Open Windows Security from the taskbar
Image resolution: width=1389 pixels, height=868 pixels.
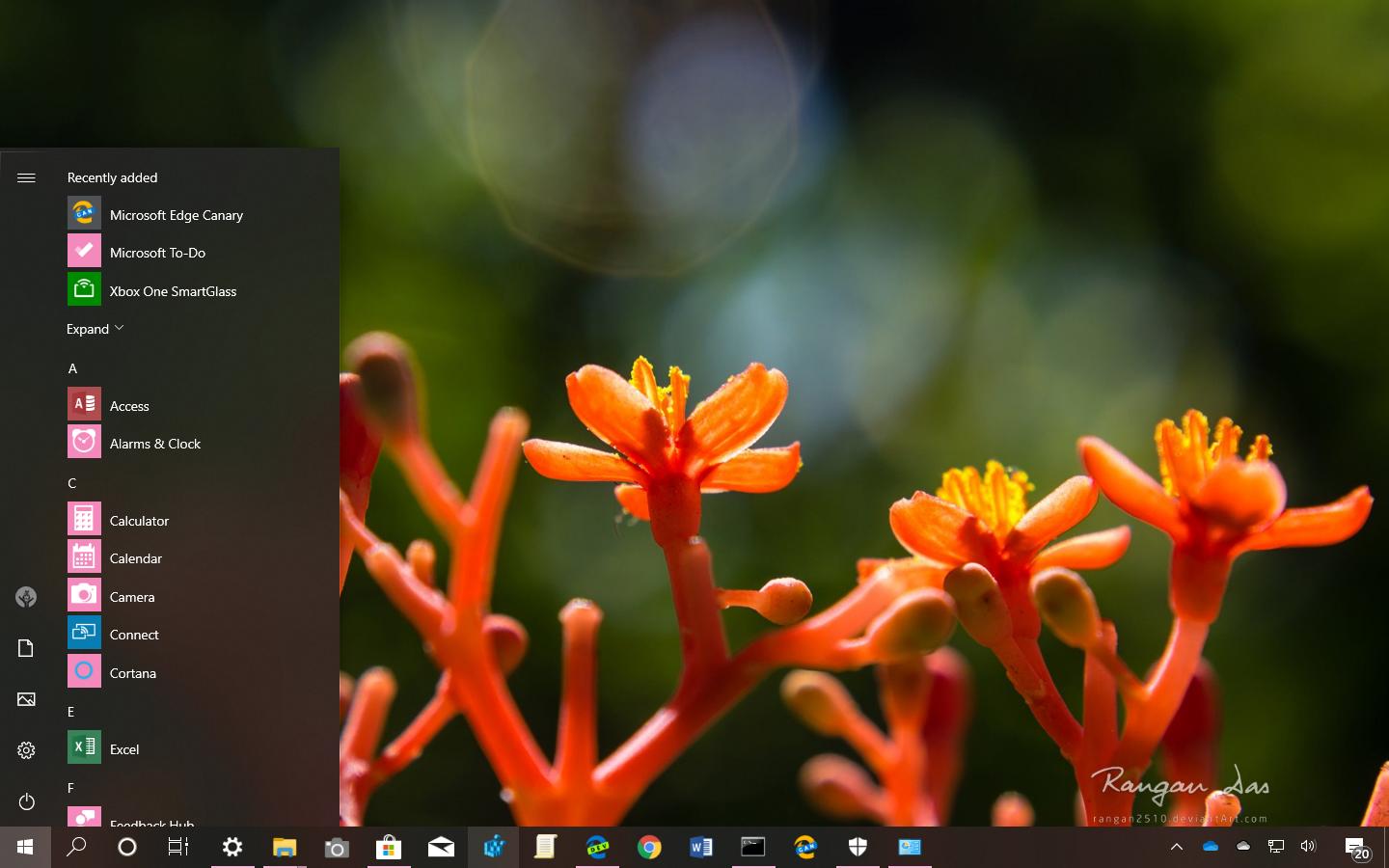pos(858,848)
